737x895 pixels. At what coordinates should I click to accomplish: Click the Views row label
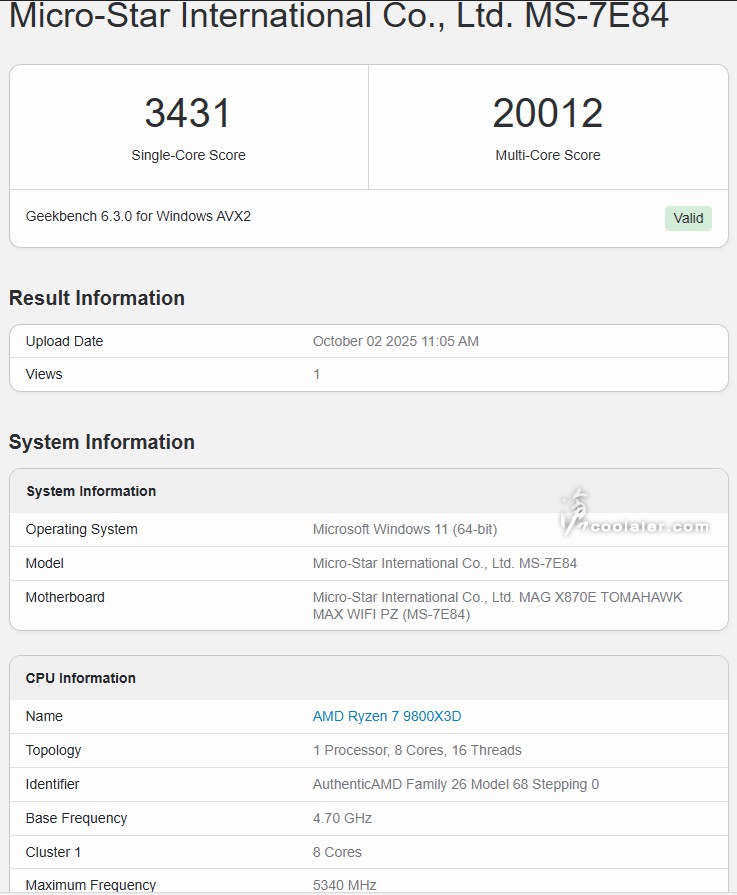tap(44, 374)
